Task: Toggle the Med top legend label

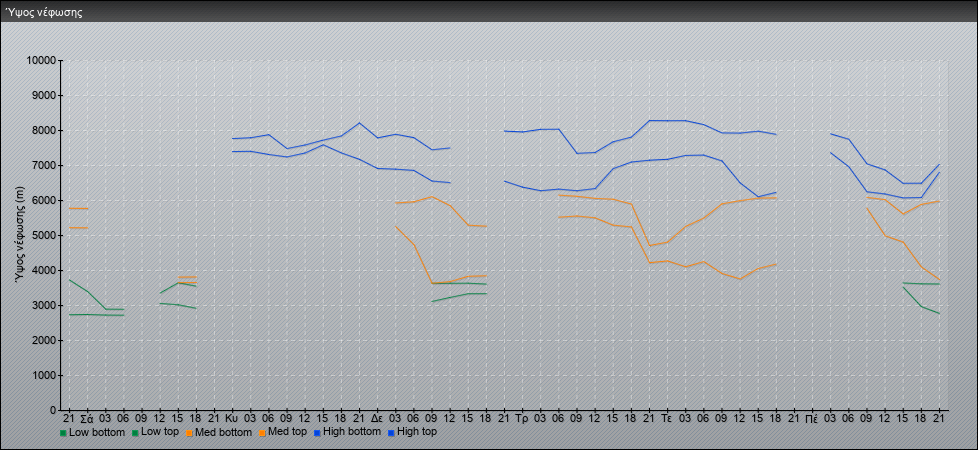Action: coord(288,432)
